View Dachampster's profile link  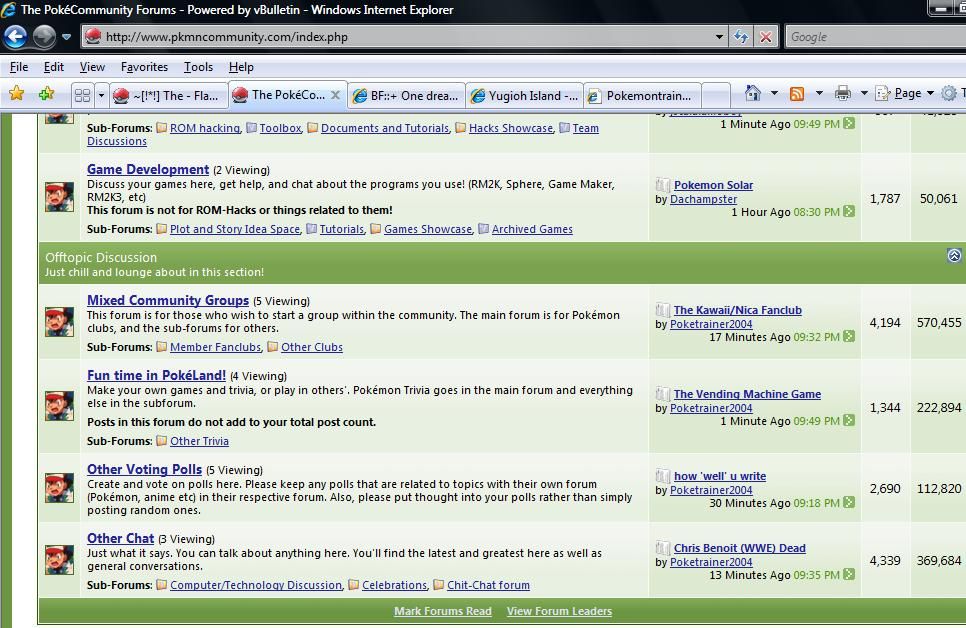704,199
